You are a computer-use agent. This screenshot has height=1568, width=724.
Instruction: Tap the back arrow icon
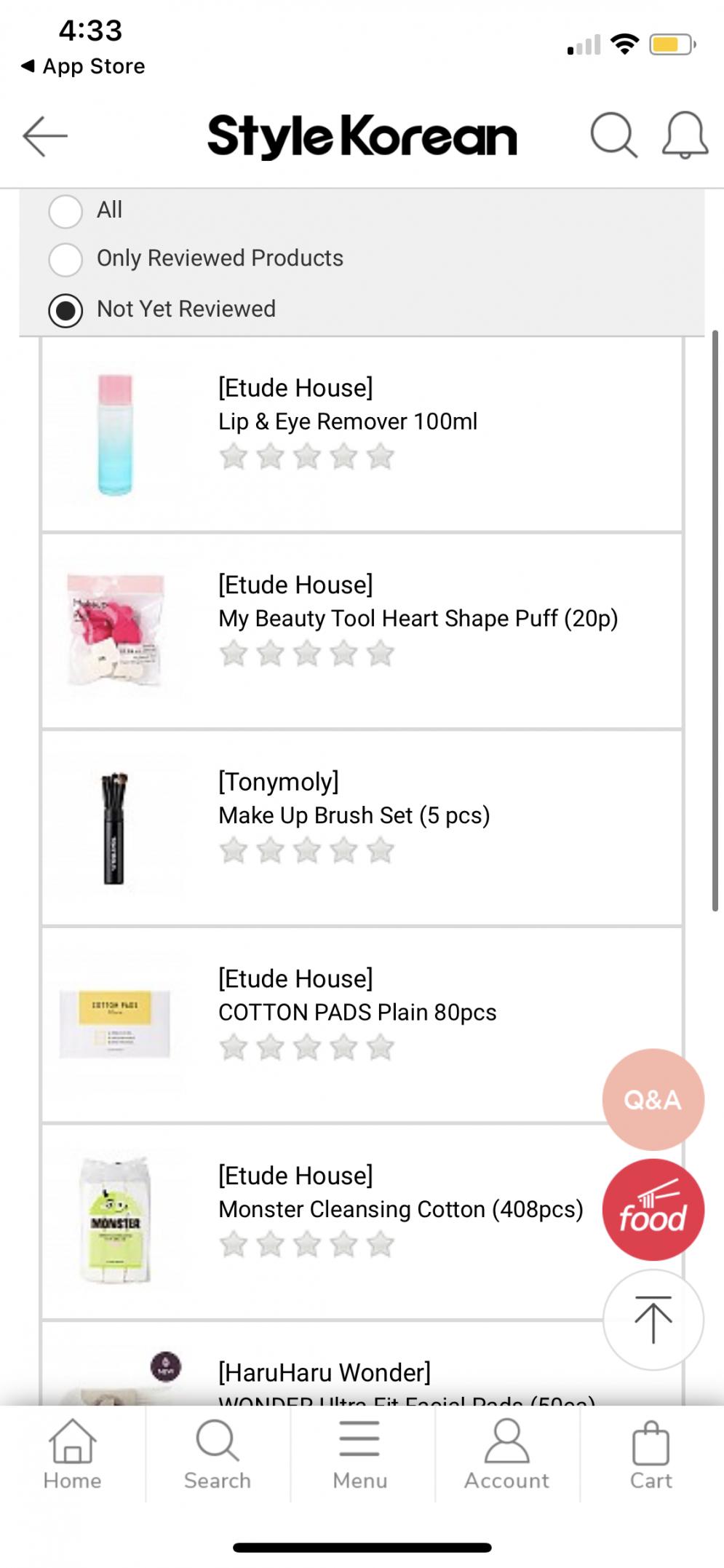point(45,136)
